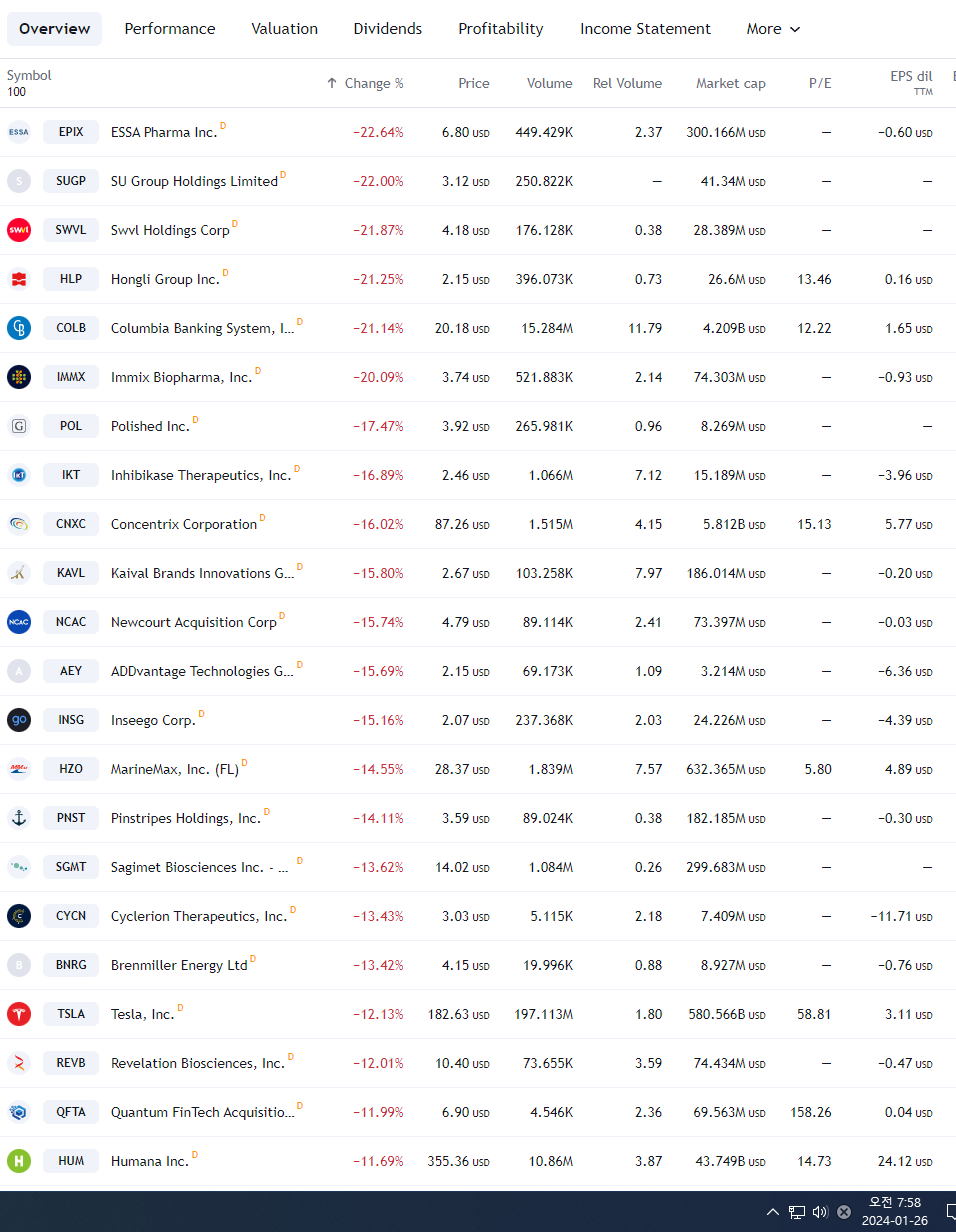
Task: Open the SUGP ticker symbol
Action: (71, 181)
